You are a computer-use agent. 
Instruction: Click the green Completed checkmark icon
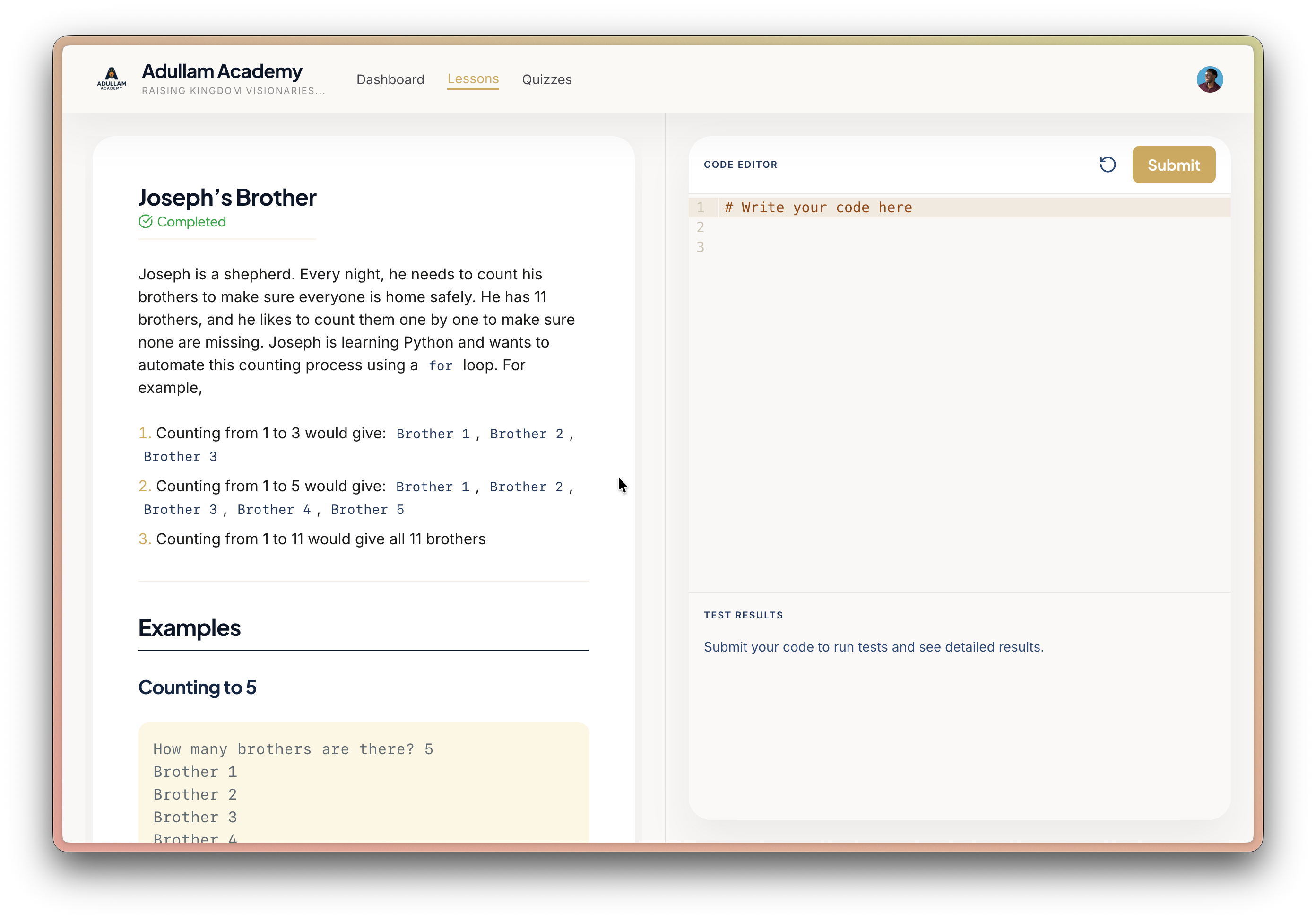coord(146,221)
